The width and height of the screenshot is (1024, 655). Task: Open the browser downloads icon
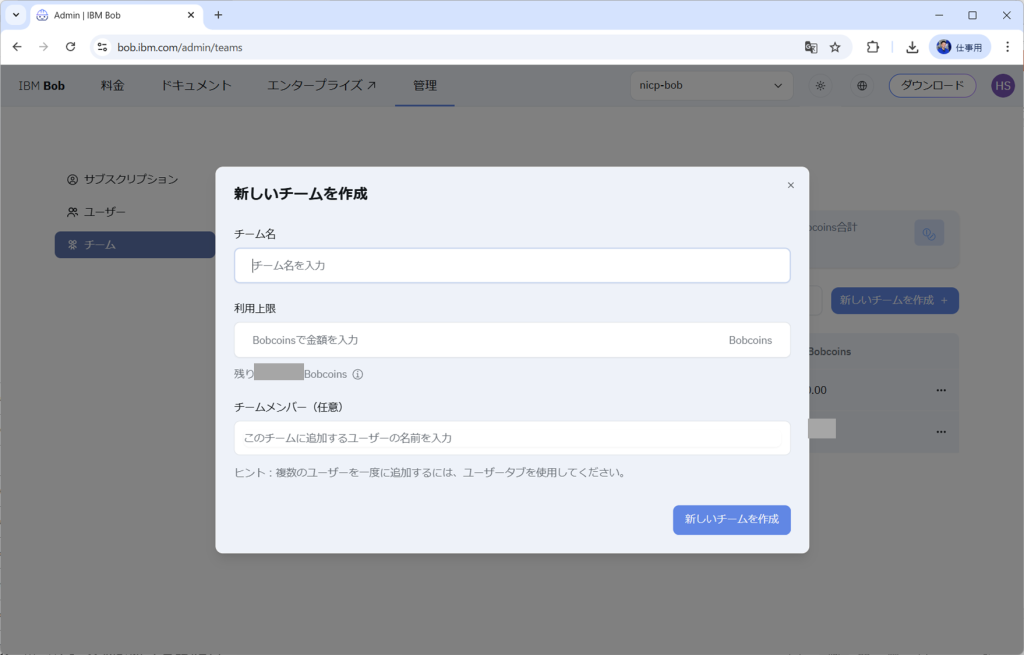(x=912, y=47)
